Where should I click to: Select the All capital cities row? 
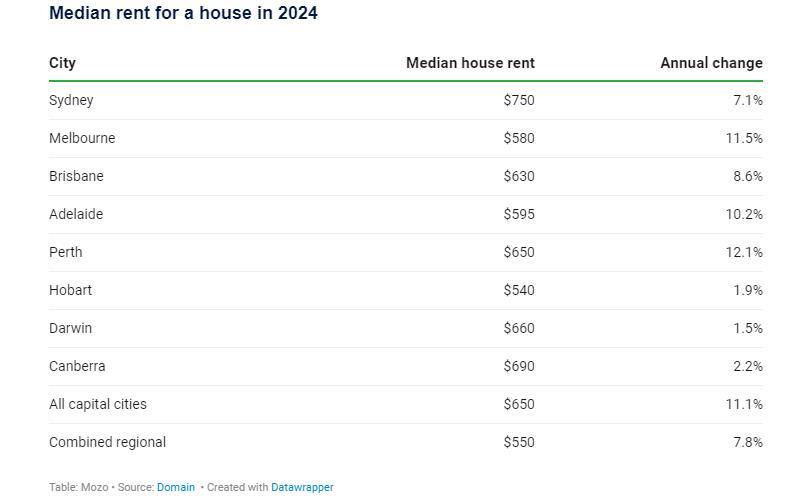tap(406, 405)
